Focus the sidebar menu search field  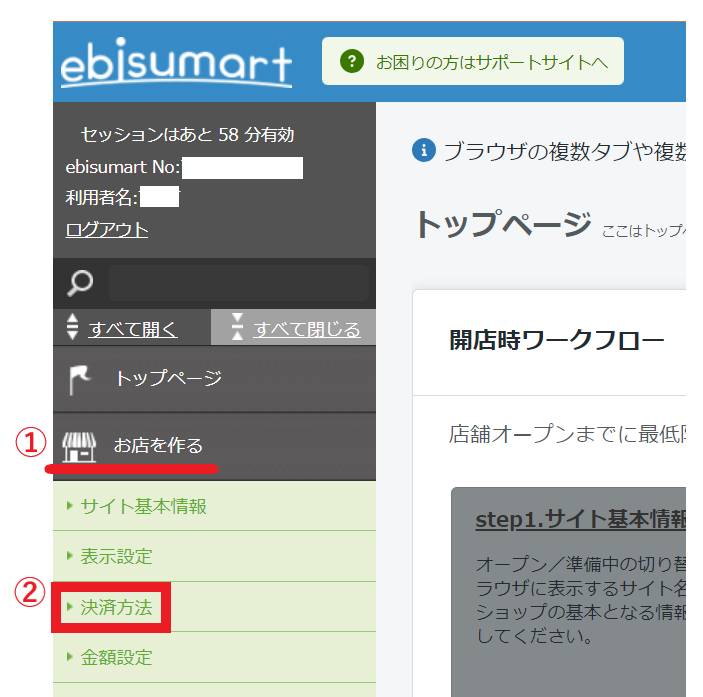(238, 284)
